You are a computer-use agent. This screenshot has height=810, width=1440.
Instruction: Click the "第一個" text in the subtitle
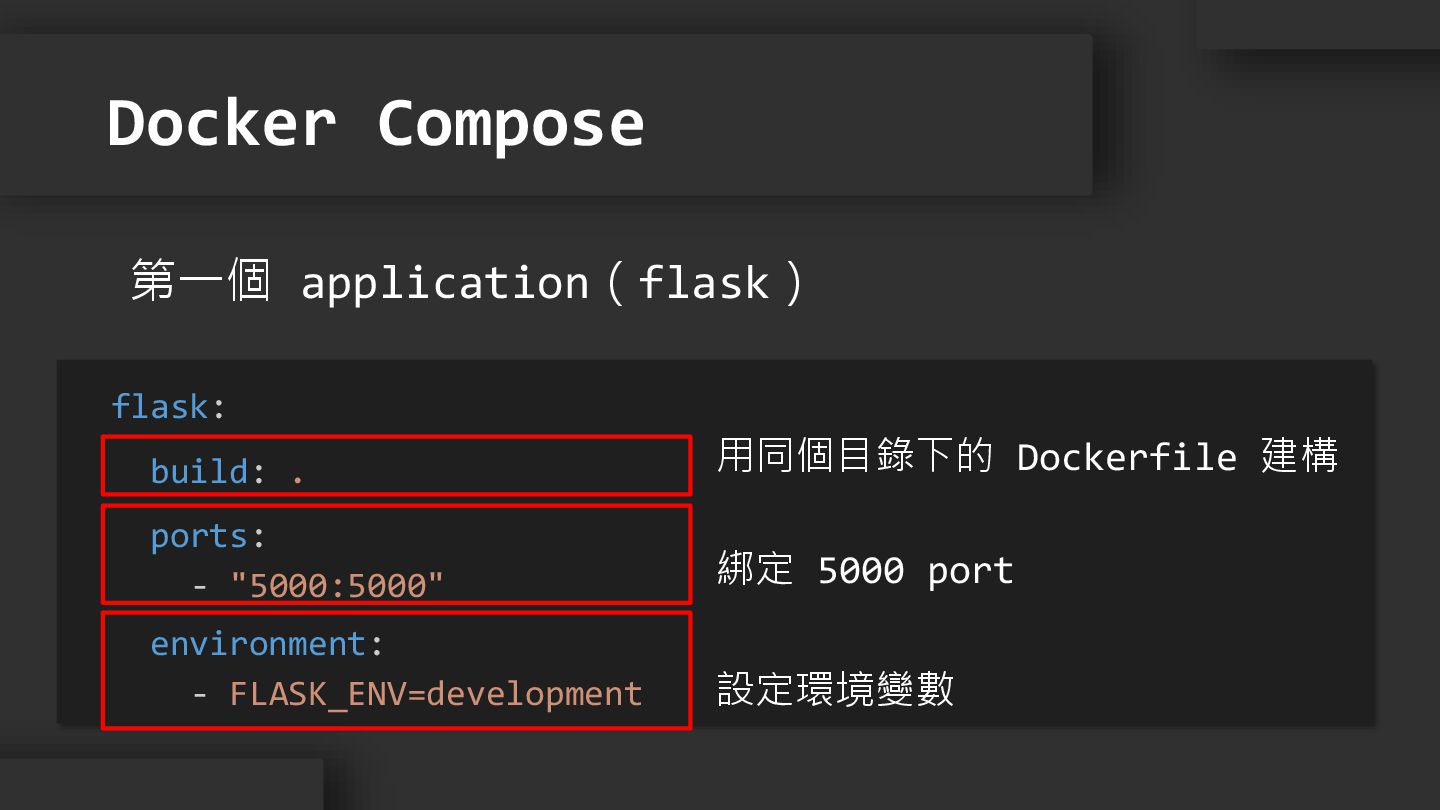pyautogui.click(x=200, y=281)
